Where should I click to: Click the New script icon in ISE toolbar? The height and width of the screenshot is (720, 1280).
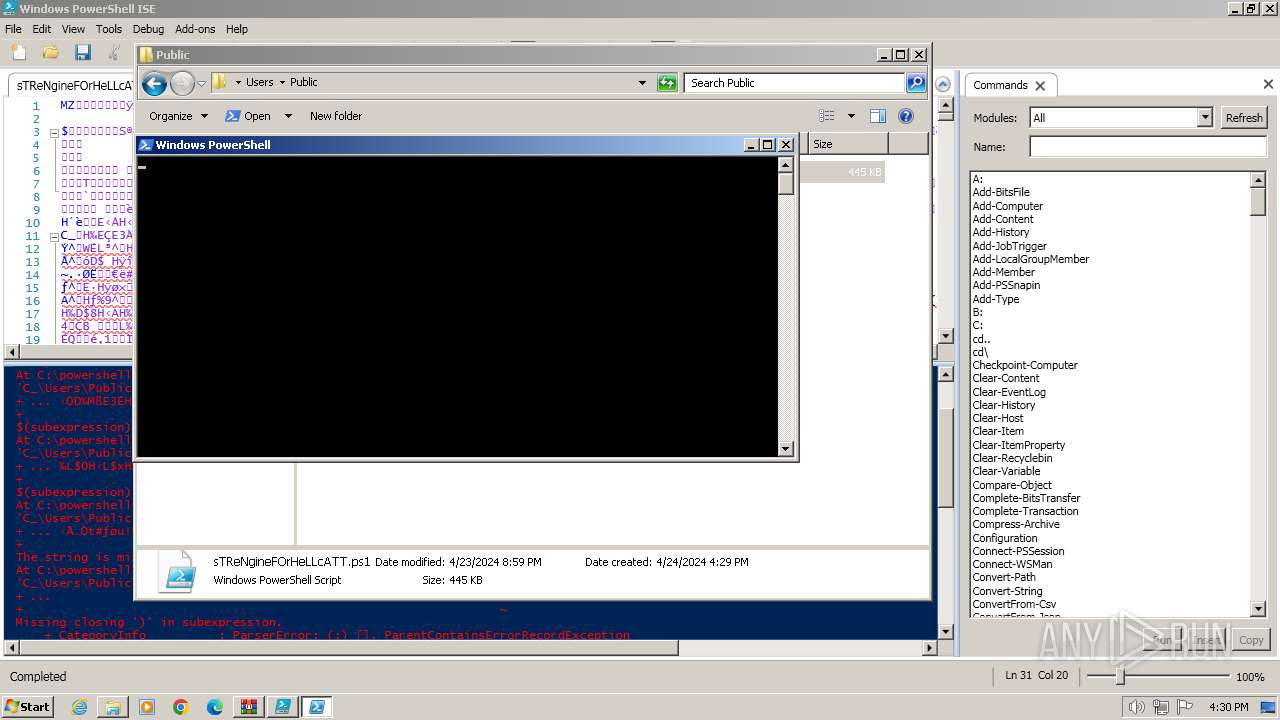click(18, 52)
